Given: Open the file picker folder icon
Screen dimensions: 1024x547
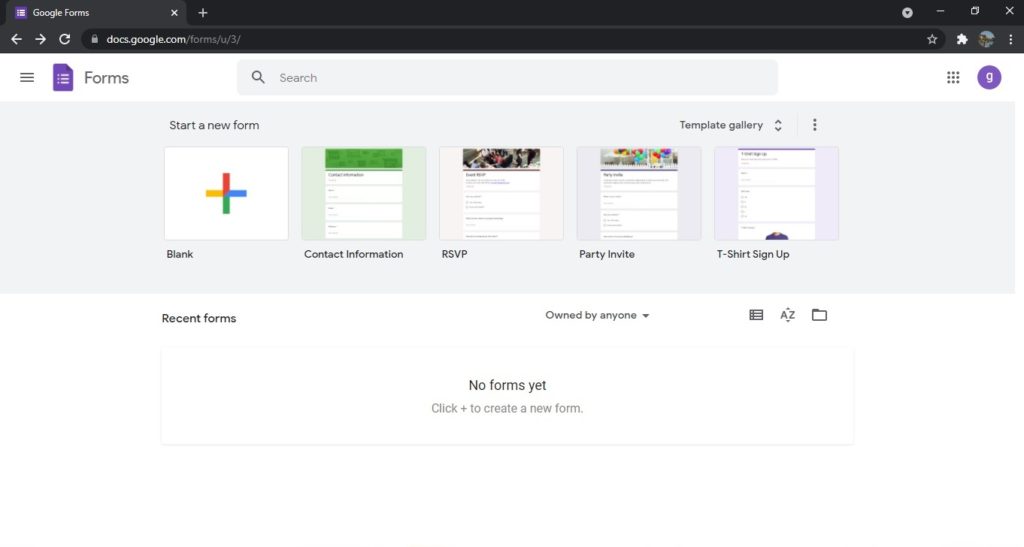Looking at the screenshot, I should [x=819, y=315].
